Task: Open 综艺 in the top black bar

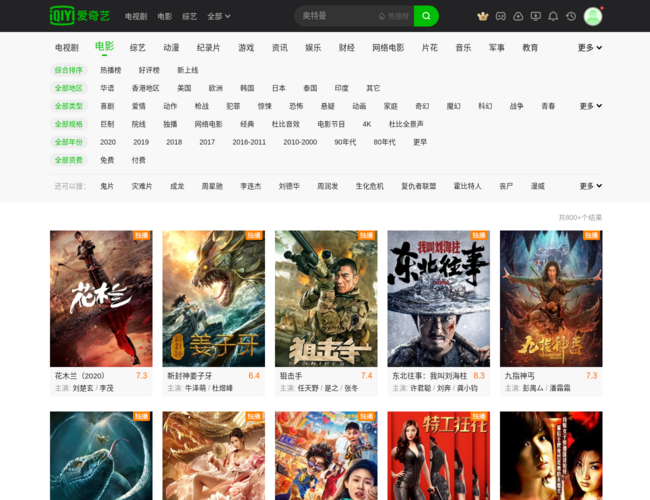Action: [189, 16]
